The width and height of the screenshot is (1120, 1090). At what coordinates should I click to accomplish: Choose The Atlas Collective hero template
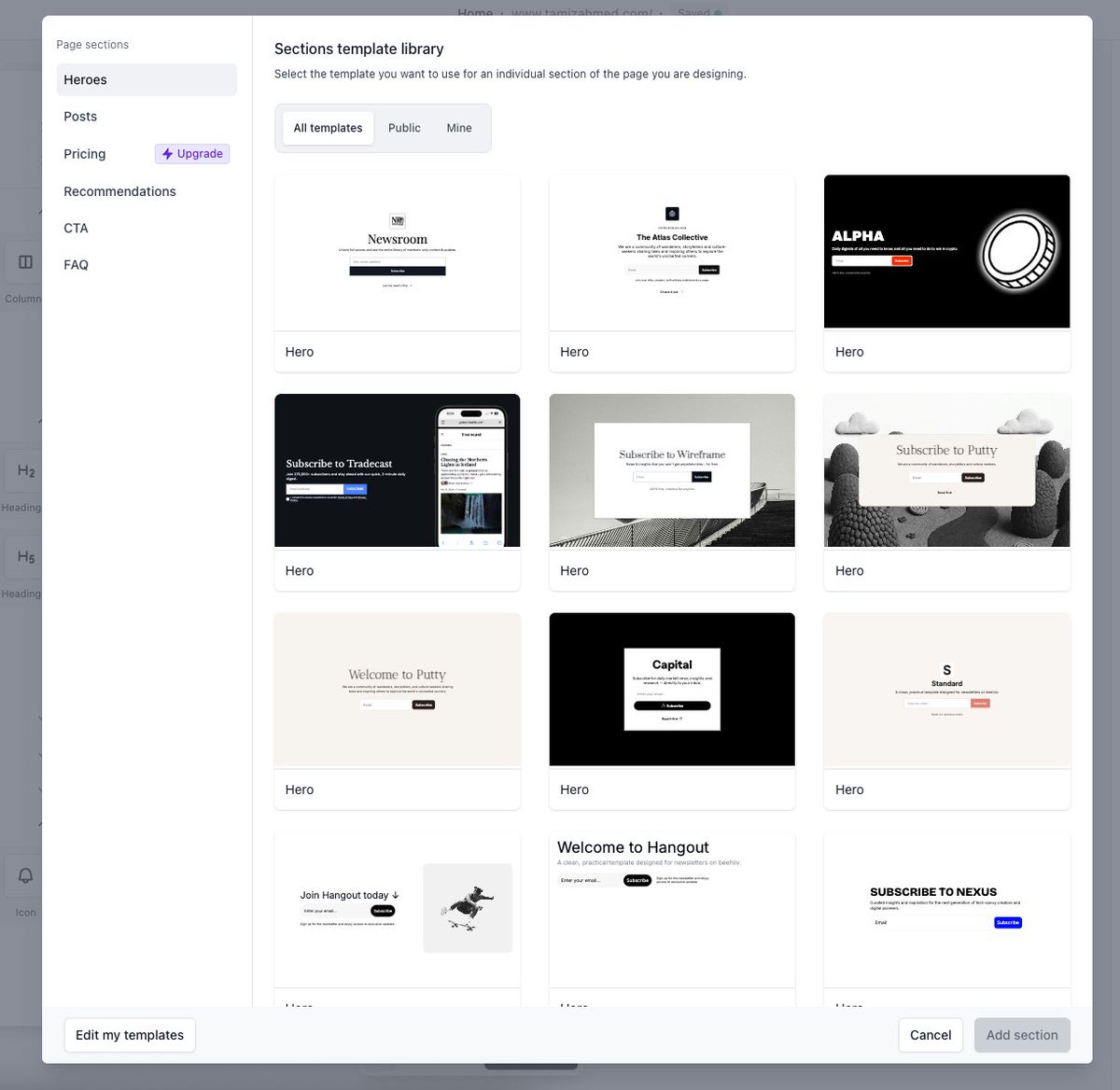pyautogui.click(x=672, y=272)
